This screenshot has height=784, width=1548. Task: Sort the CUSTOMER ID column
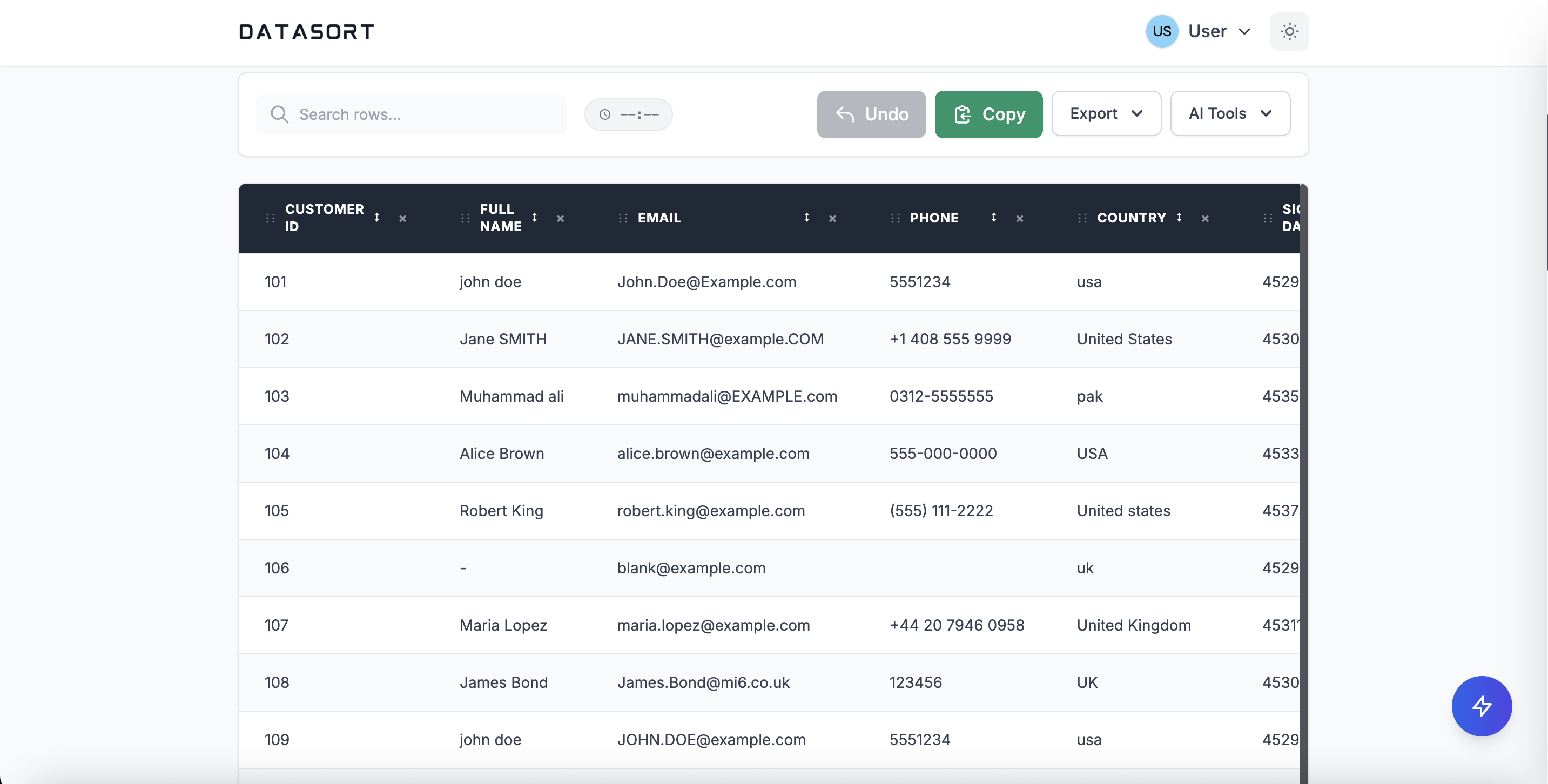coord(378,218)
